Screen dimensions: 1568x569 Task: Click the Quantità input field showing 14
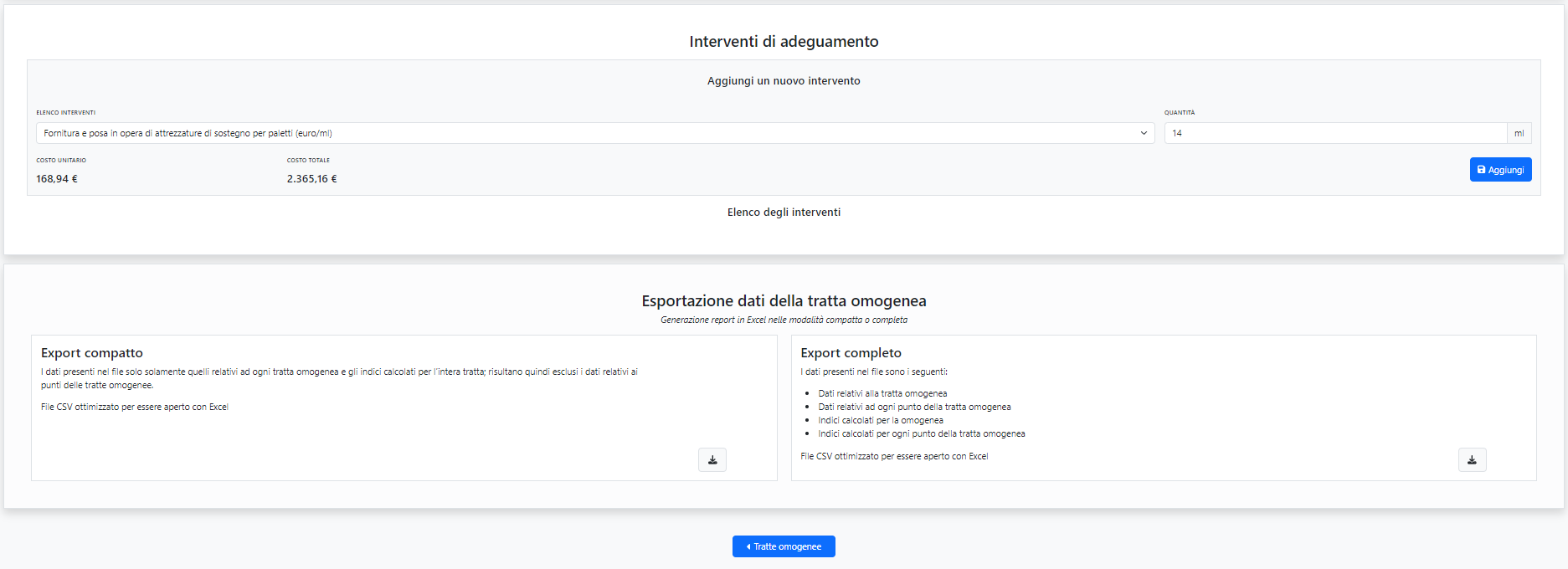(x=1334, y=133)
